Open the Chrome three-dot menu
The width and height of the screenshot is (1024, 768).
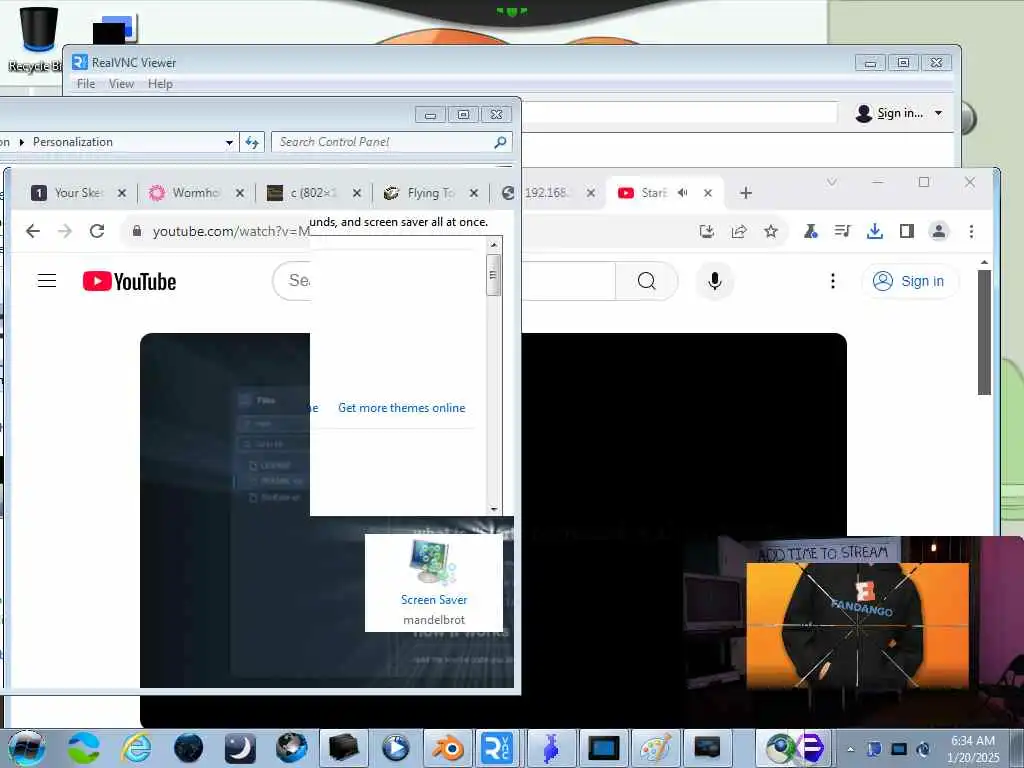point(971,231)
